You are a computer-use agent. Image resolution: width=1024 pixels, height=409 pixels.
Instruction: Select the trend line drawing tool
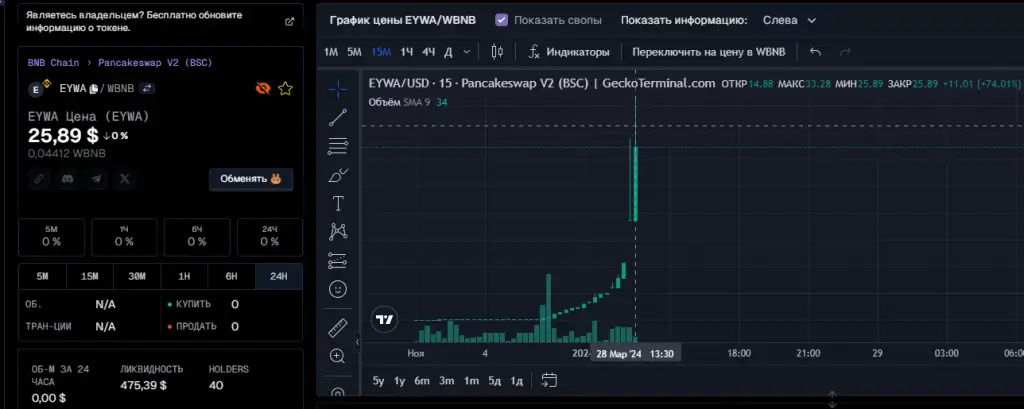point(338,118)
